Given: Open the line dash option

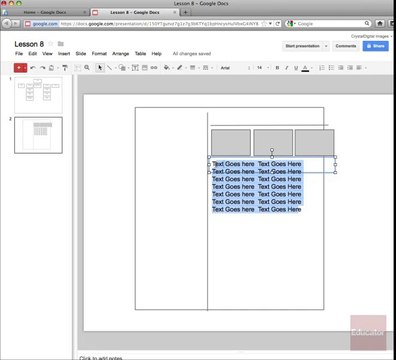Looking at the screenshot, I should (206, 68).
